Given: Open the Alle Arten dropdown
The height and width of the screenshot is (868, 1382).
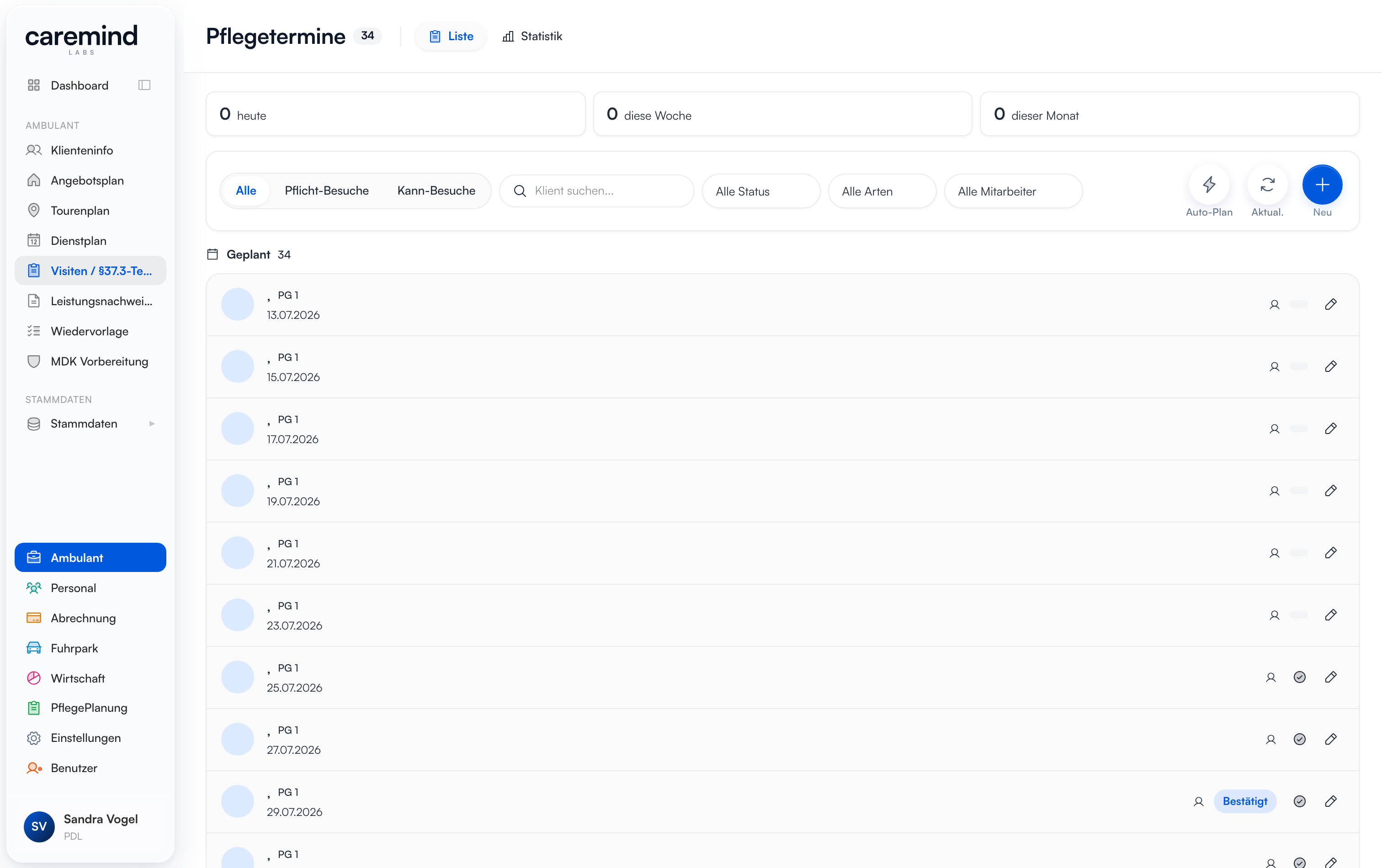Looking at the screenshot, I should tap(882, 191).
